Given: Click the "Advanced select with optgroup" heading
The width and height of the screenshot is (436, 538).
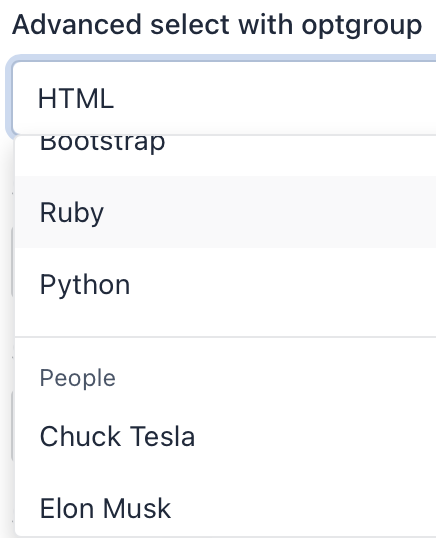Looking at the screenshot, I should [x=217, y=25].
